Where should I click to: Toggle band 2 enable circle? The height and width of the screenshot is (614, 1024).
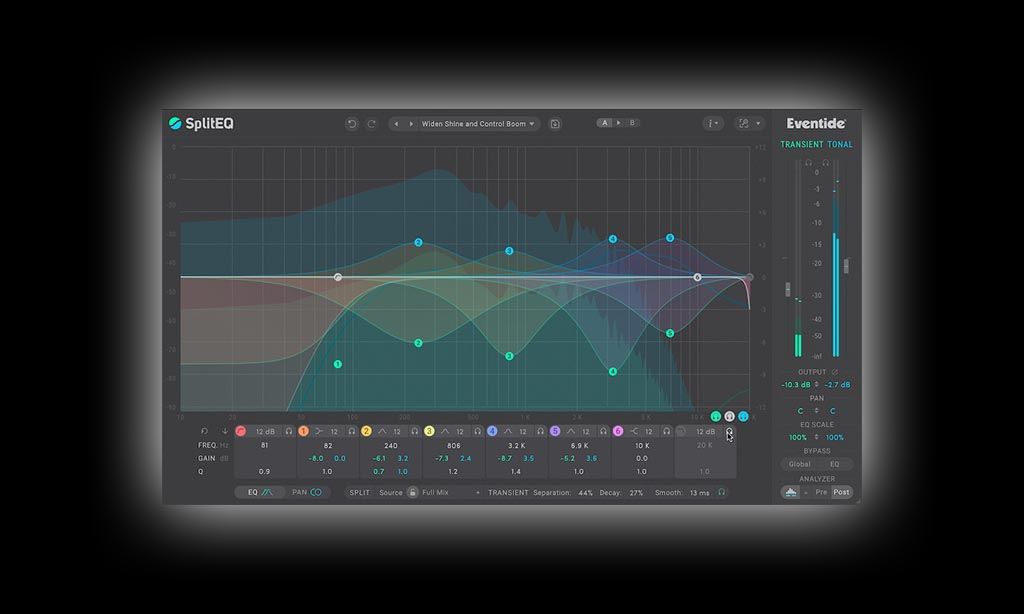pyautogui.click(x=366, y=431)
